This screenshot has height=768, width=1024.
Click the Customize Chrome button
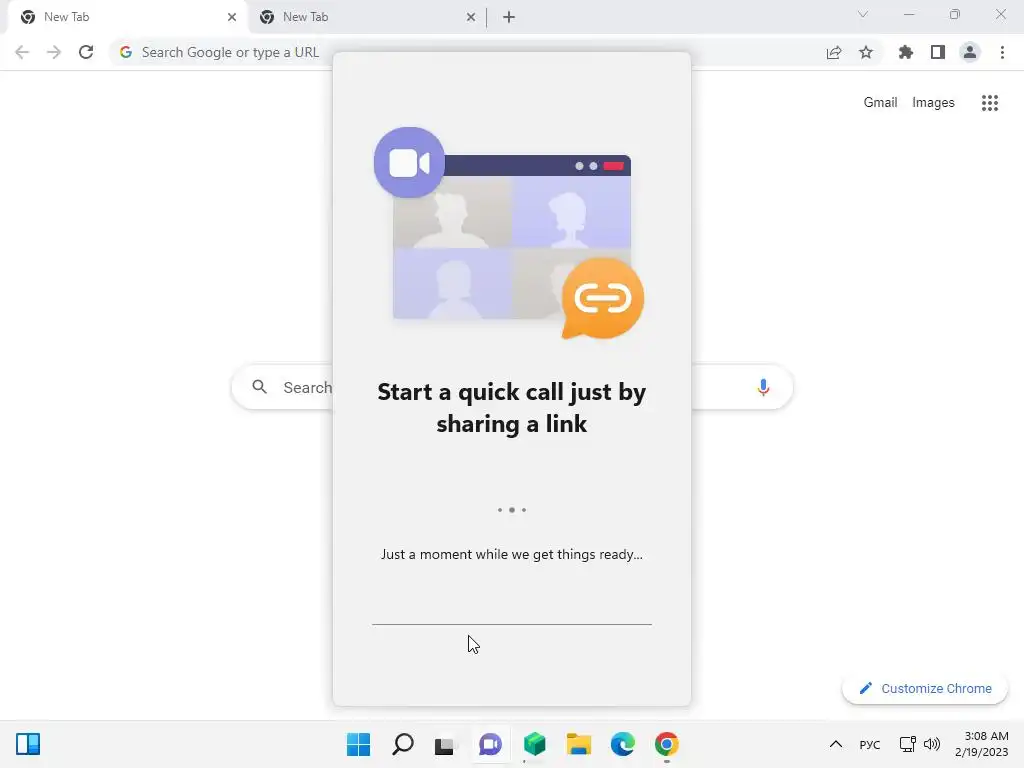[x=925, y=688]
